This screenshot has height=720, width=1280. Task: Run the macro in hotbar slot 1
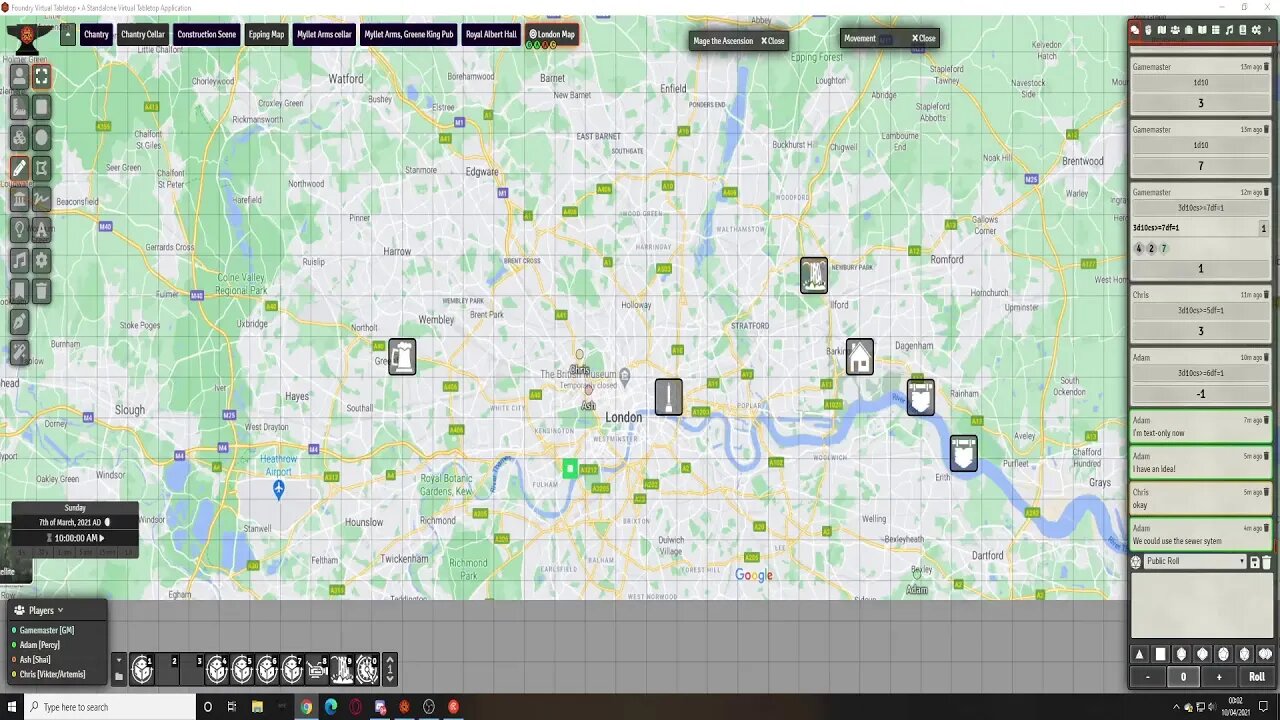point(142,669)
